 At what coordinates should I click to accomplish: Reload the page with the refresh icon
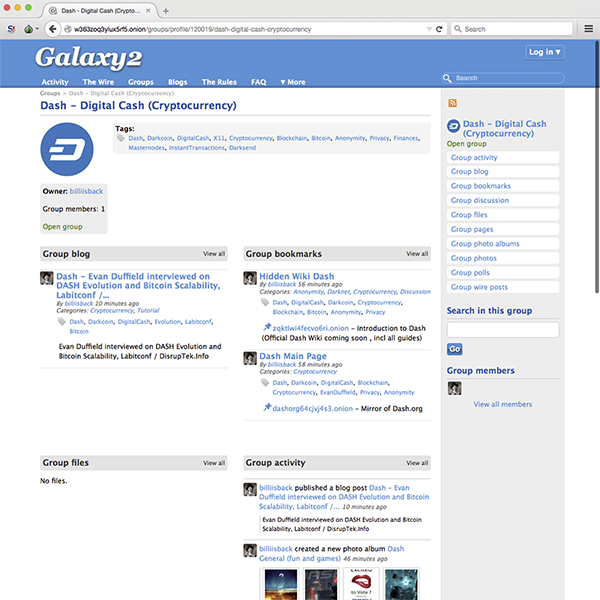(x=439, y=29)
